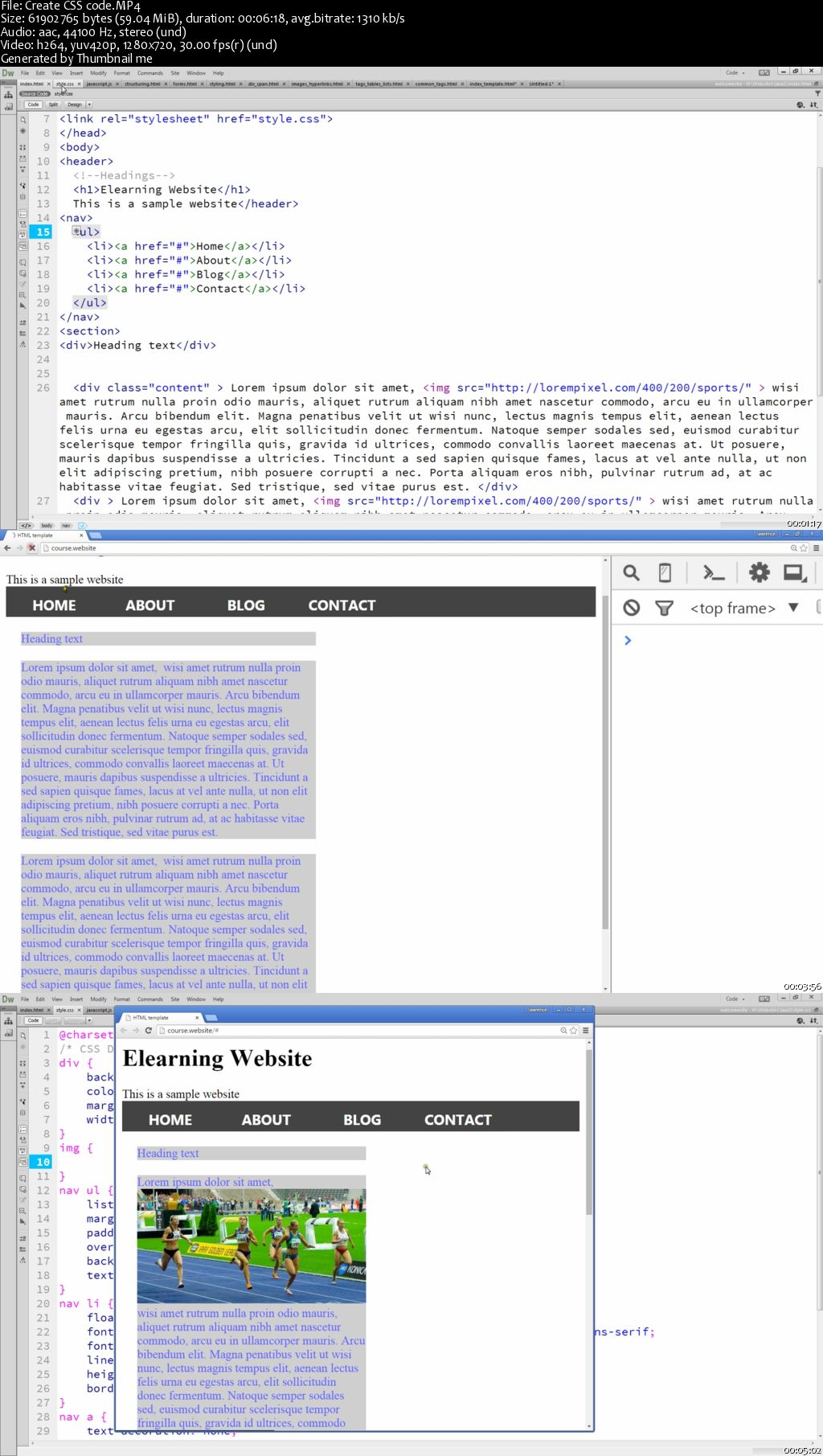Open Format menu in style.css Dreamweaver window
Image resolution: width=823 pixels, height=1456 pixels.
coord(122,999)
